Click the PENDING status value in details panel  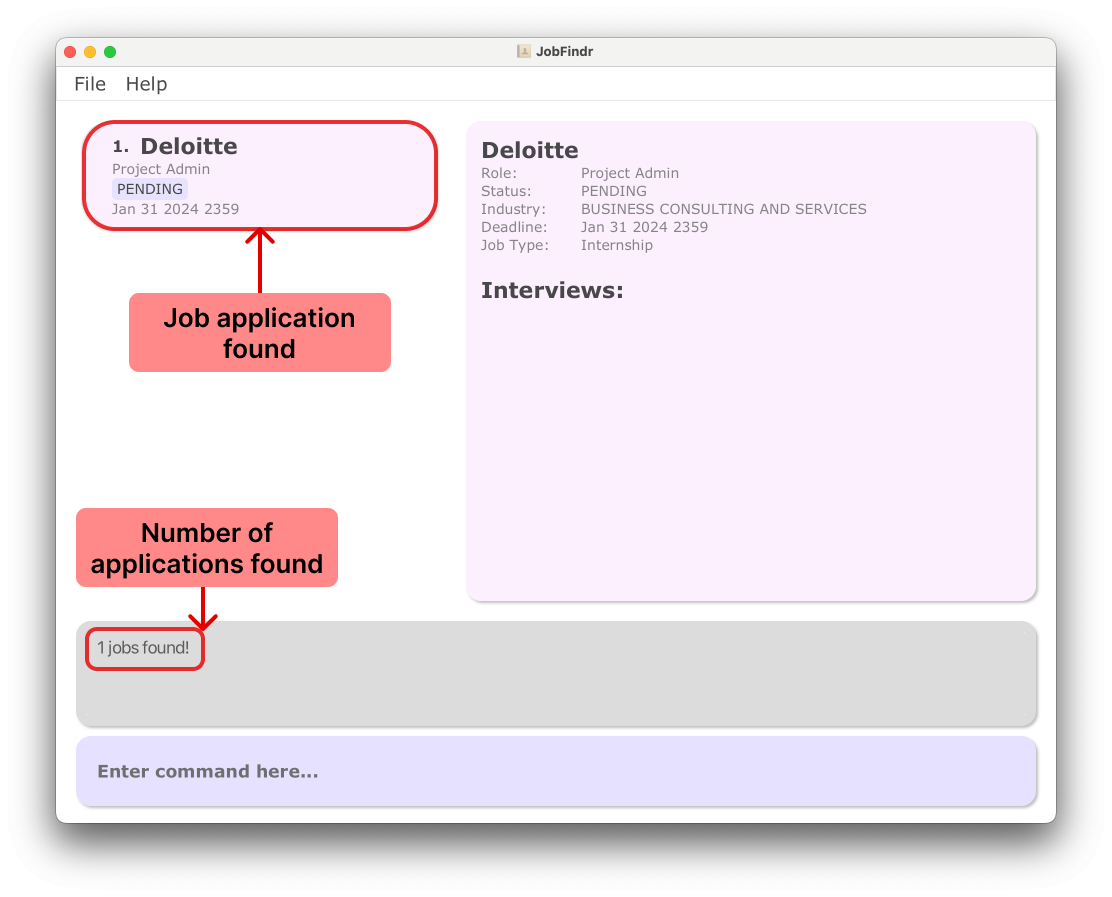coord(613,191)
